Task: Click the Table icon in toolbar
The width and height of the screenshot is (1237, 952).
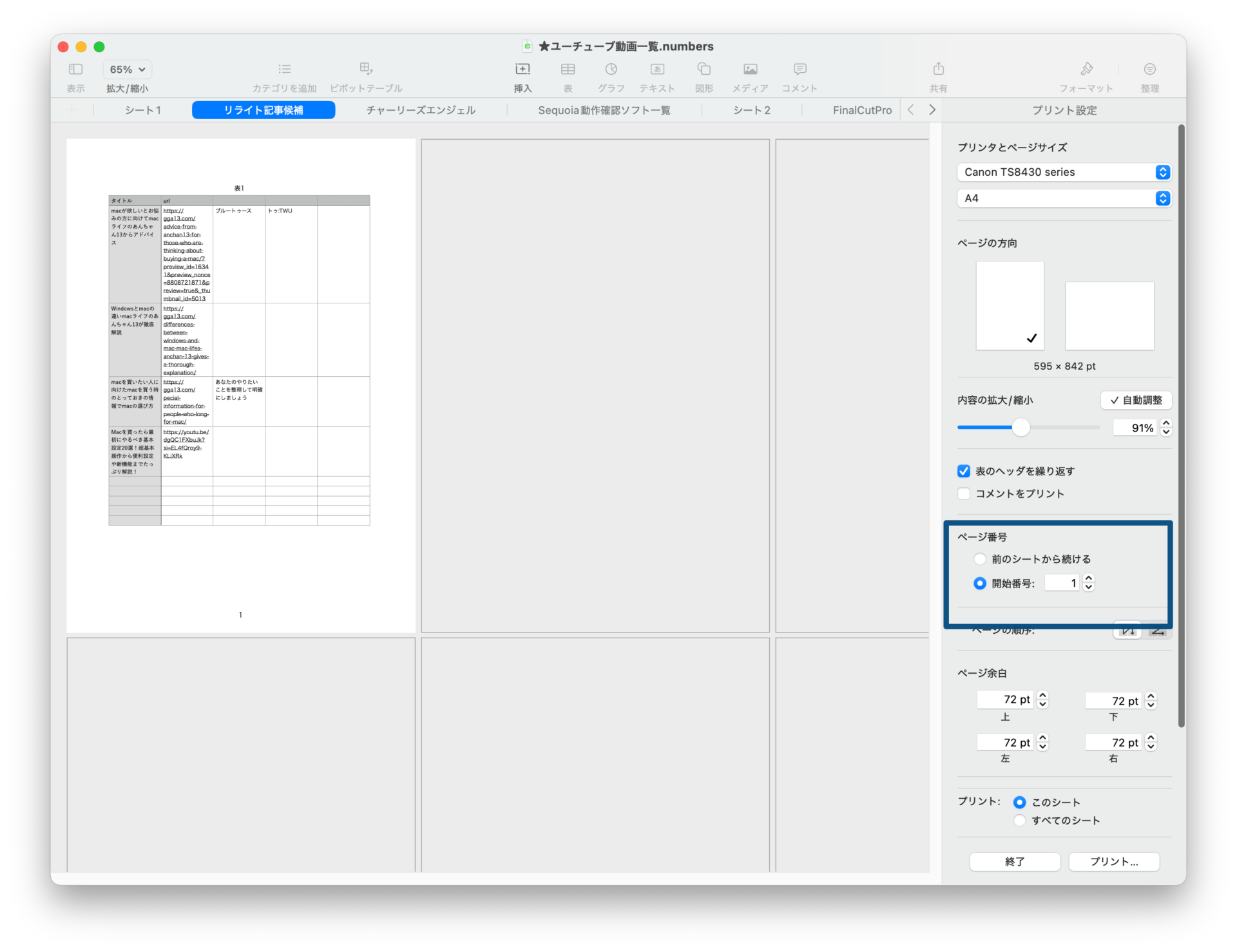Action: pos(568,70)
